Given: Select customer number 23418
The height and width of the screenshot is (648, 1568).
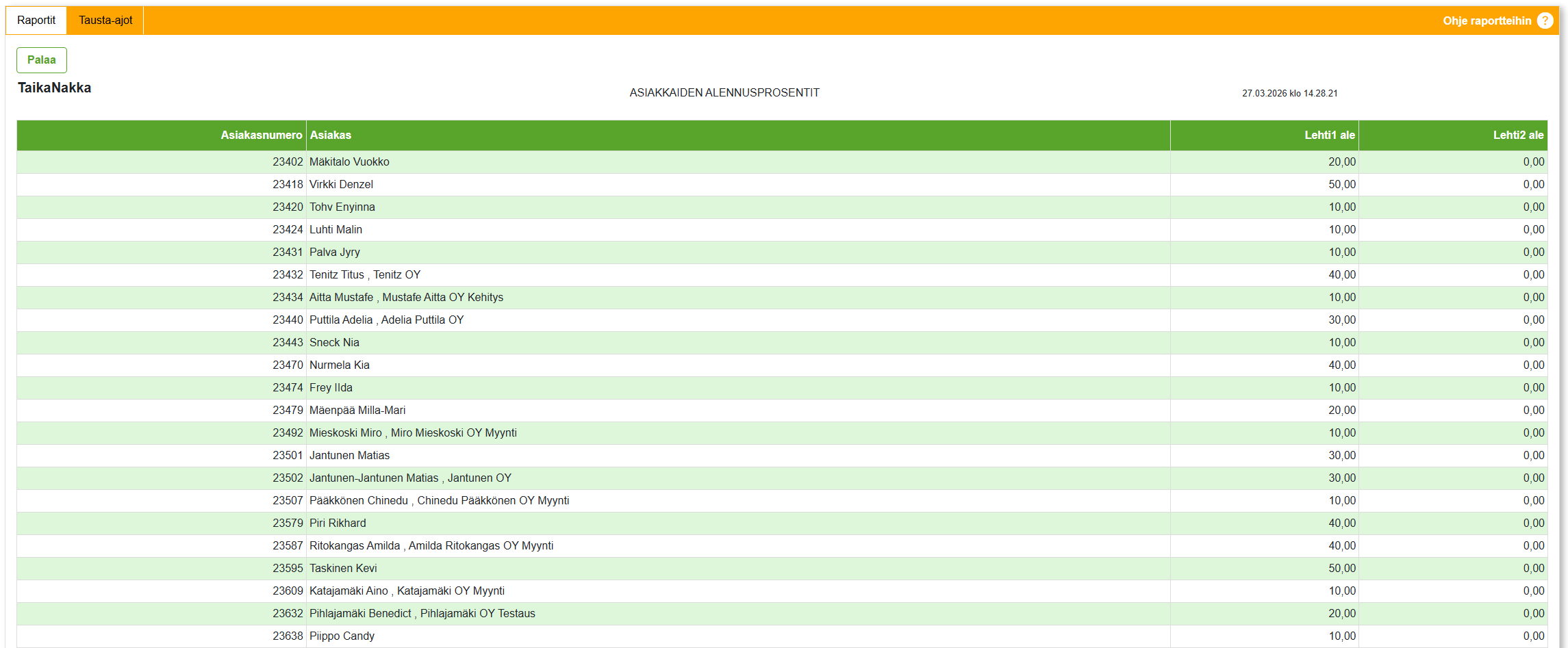Looking at the screenshot, I should pos(288,185).
